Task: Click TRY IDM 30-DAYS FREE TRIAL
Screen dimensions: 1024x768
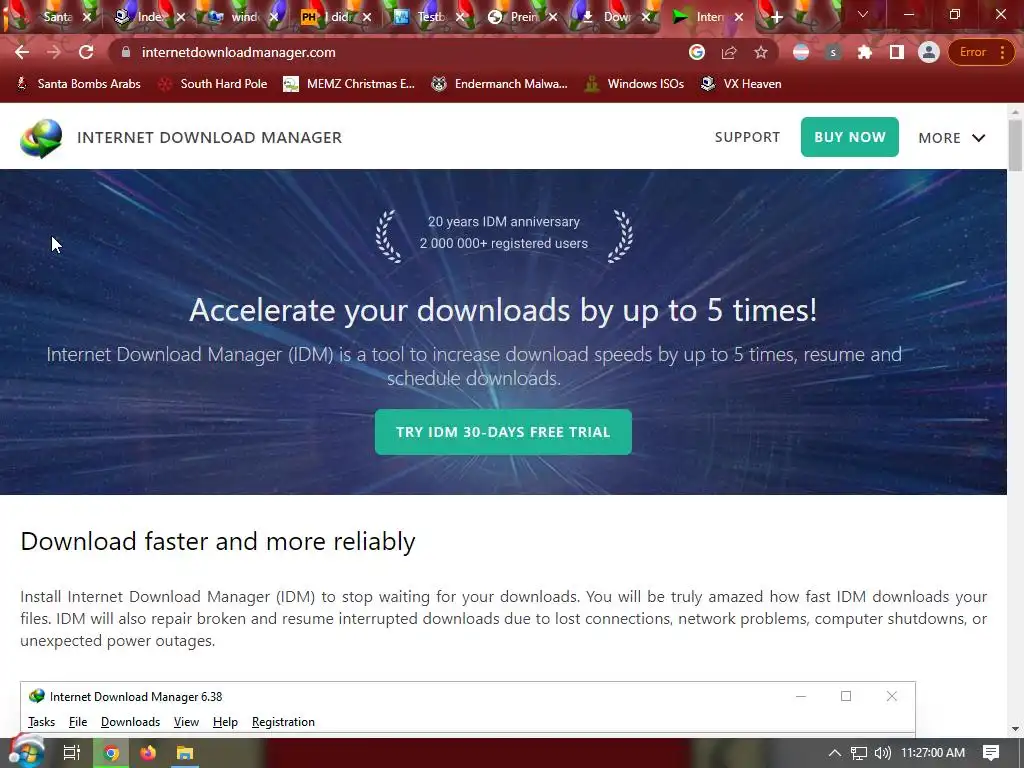Action: (x=503, y=432)
